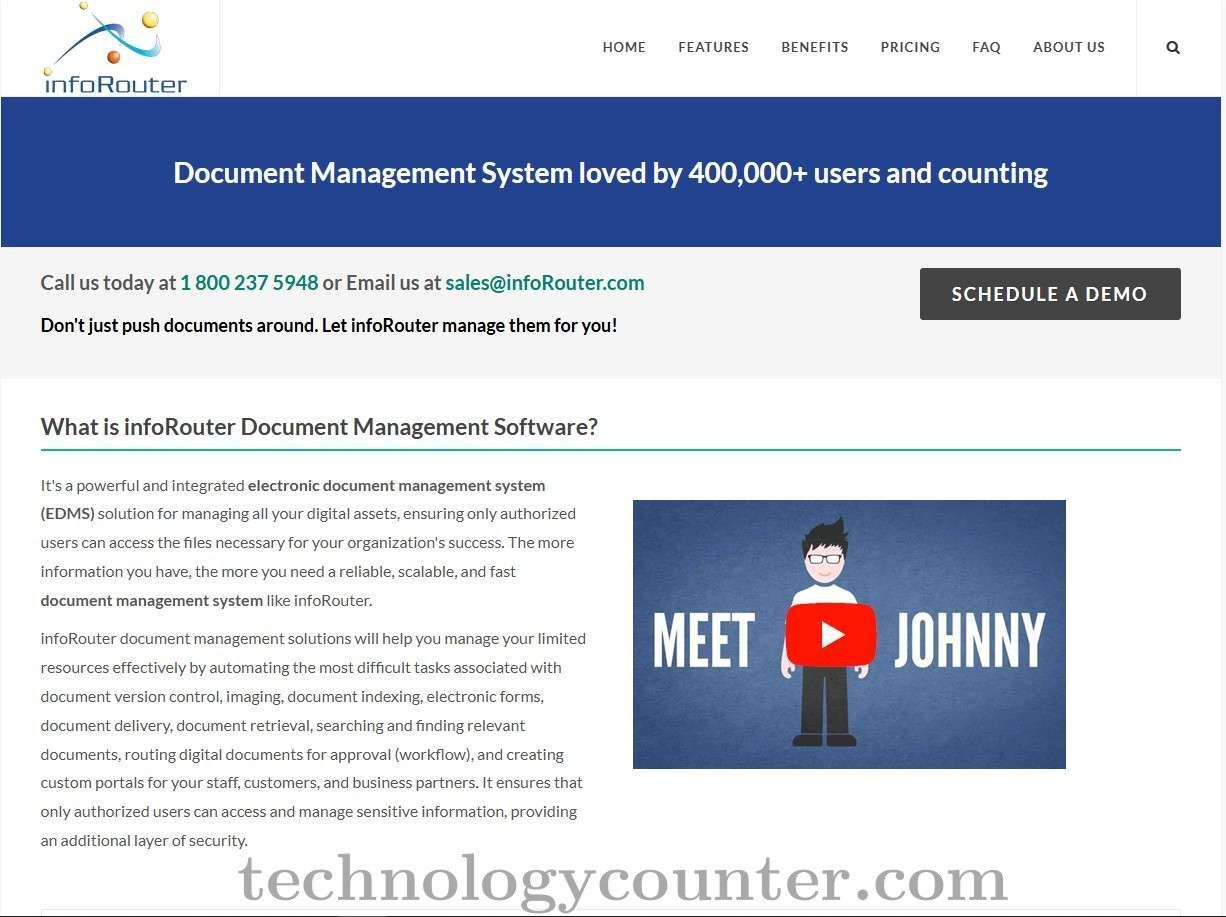Screen dimensions: 1226x917
Task: Navigate to the FAQ page
Action: click(986, 47)
